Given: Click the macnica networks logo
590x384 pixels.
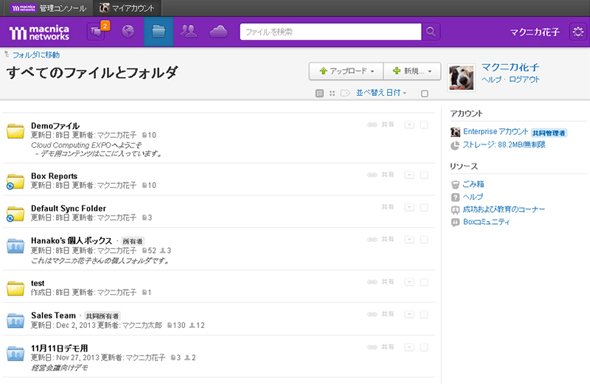Looking at the screenshot, I should pos(39,33).
